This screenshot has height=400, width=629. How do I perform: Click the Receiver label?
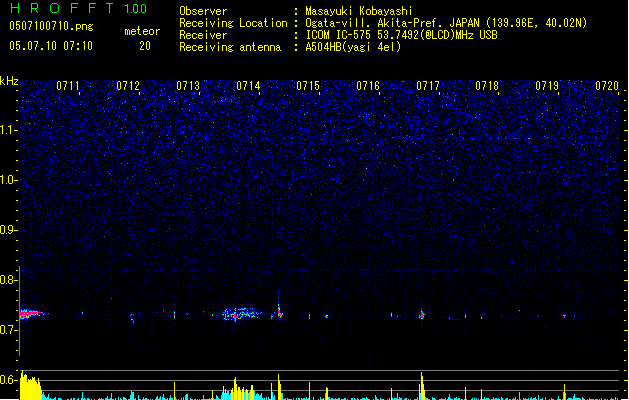click(x=203, y=35)
